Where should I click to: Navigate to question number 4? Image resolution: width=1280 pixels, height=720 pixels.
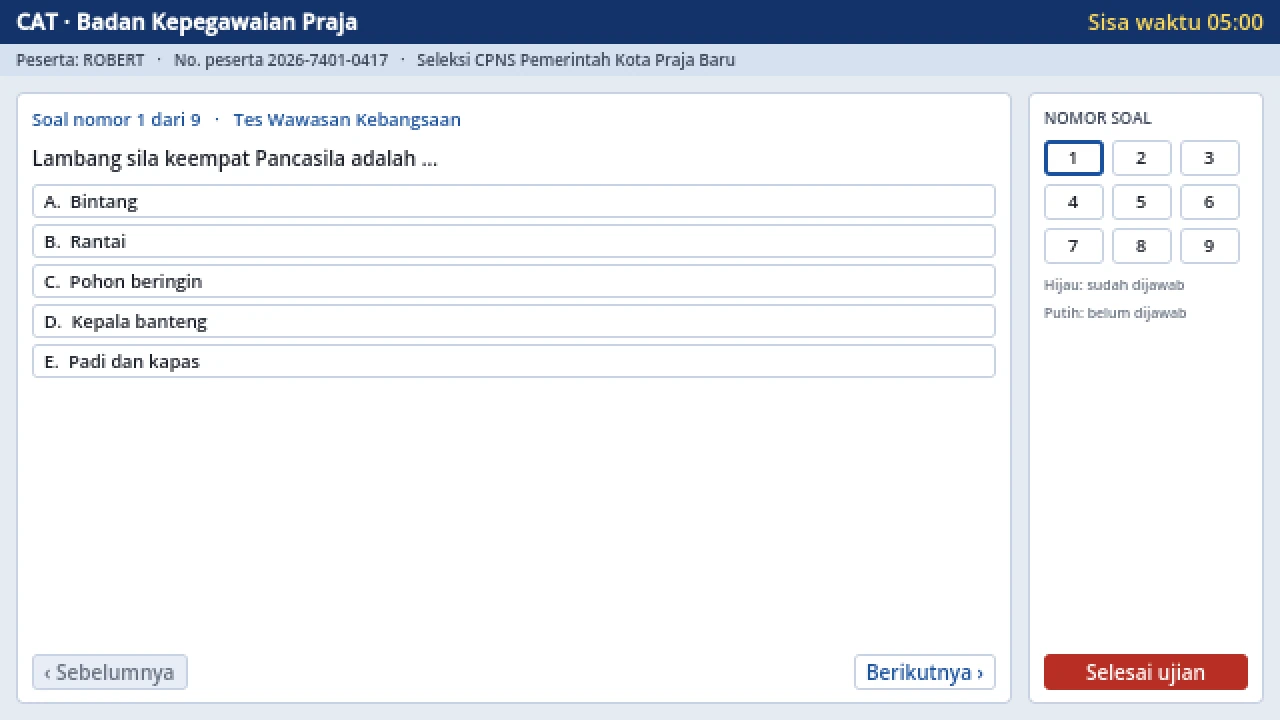1074,202
